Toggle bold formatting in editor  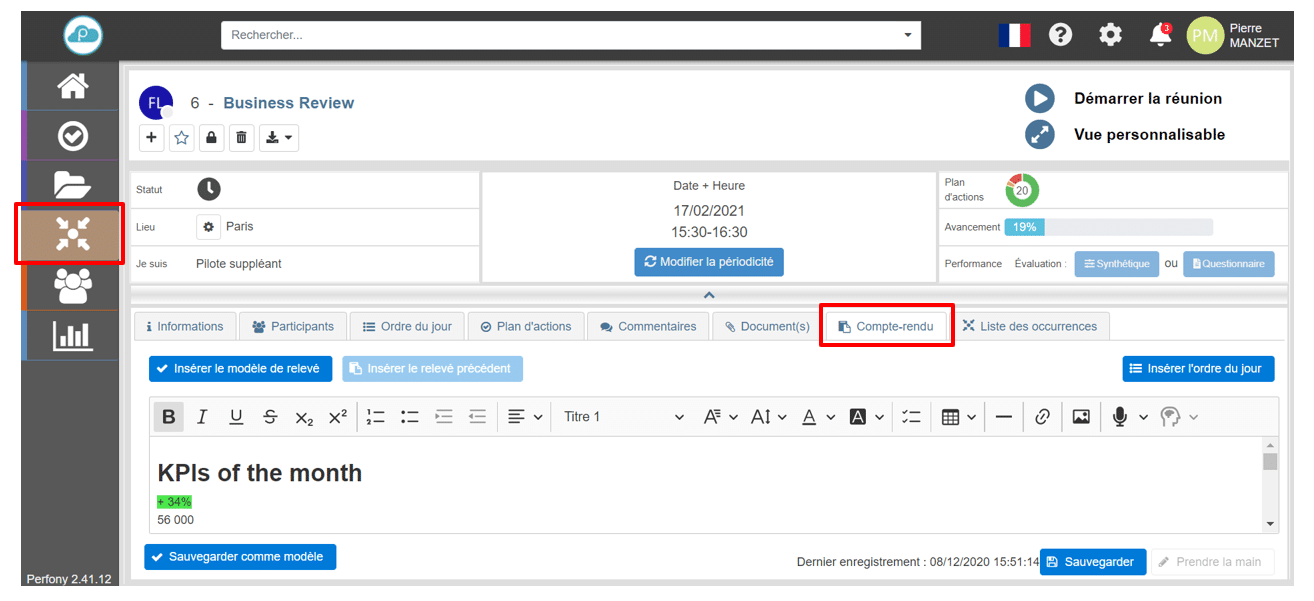tap(169, 417)
